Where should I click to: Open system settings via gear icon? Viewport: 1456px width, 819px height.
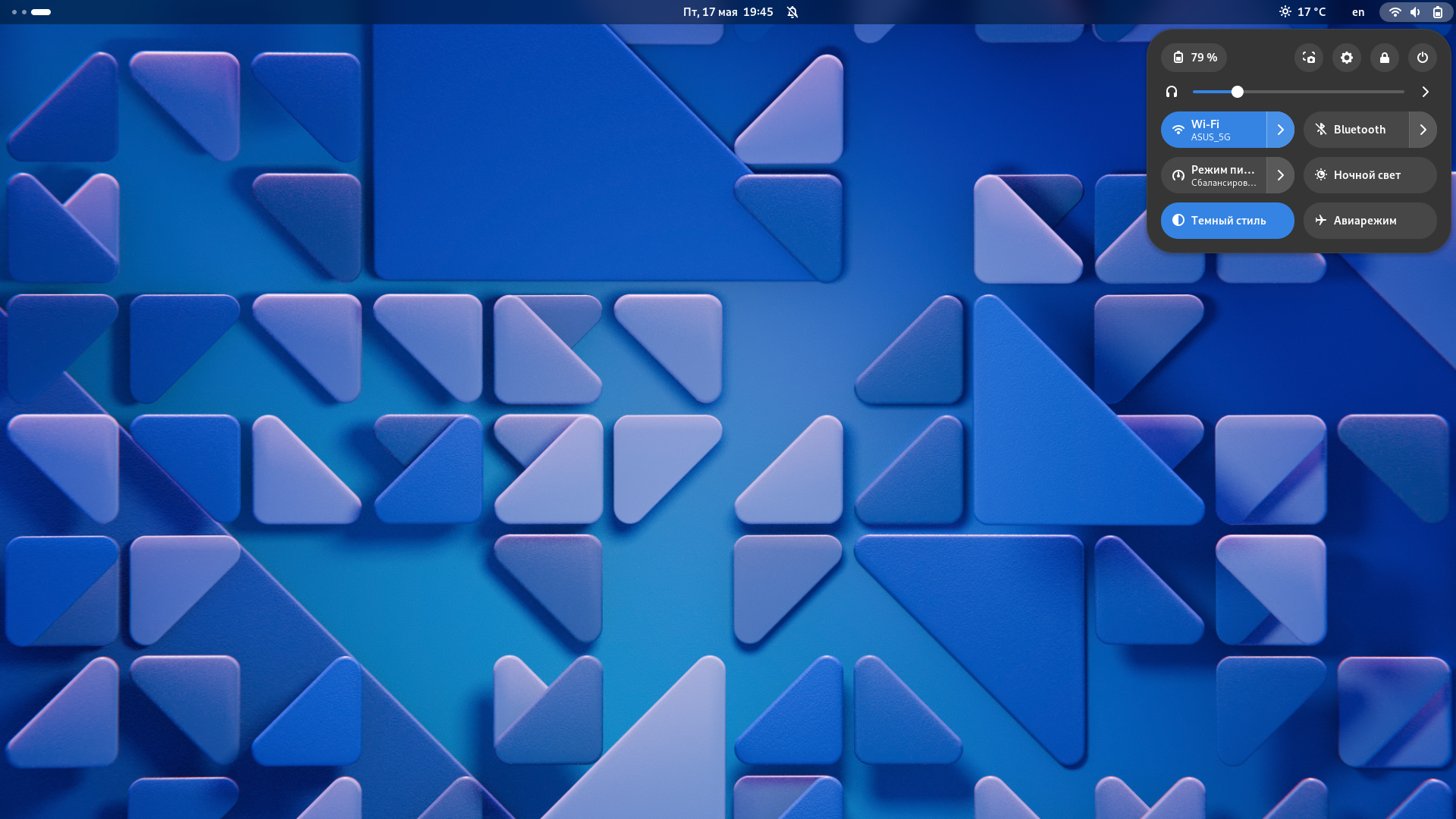pos(1347,57)
